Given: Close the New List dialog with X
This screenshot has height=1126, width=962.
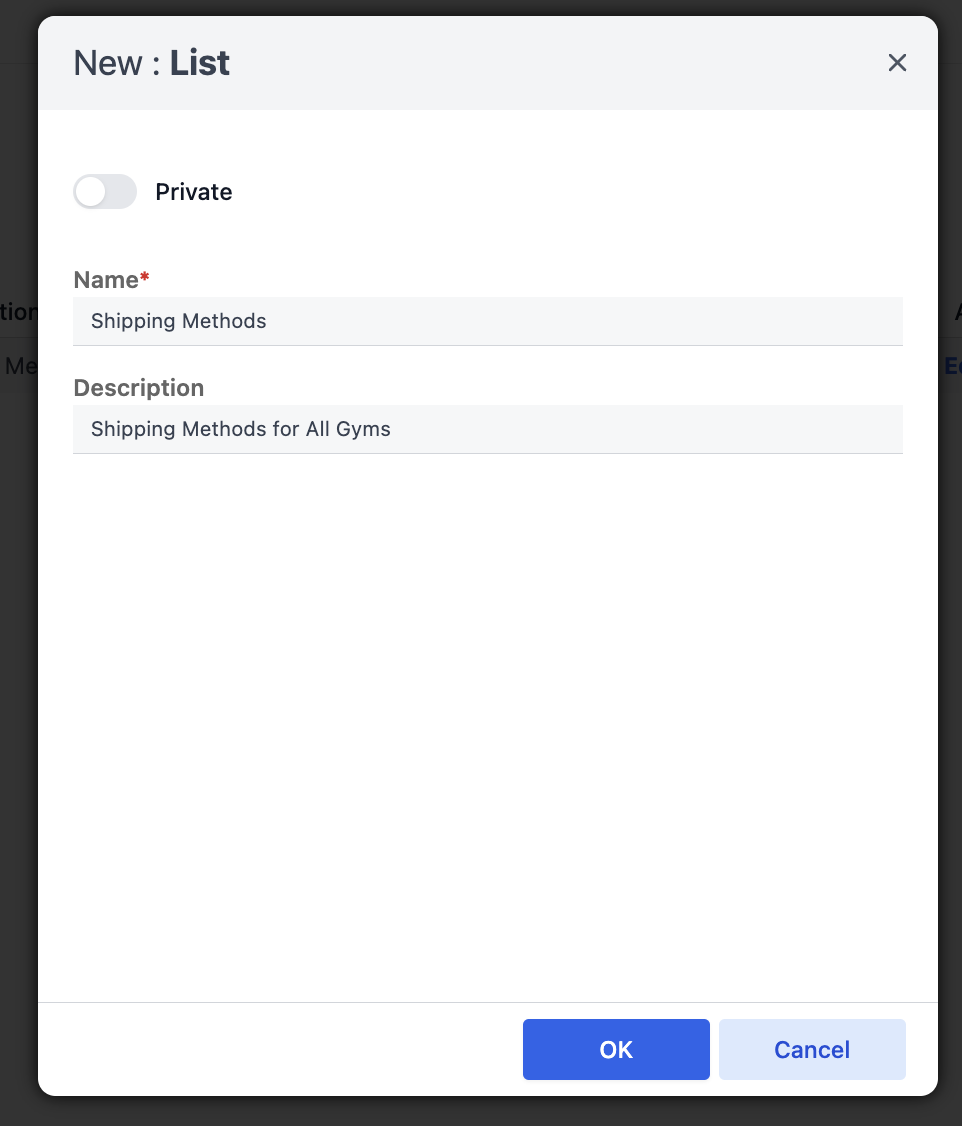Looking at the screenshot, I should point(897,62).
